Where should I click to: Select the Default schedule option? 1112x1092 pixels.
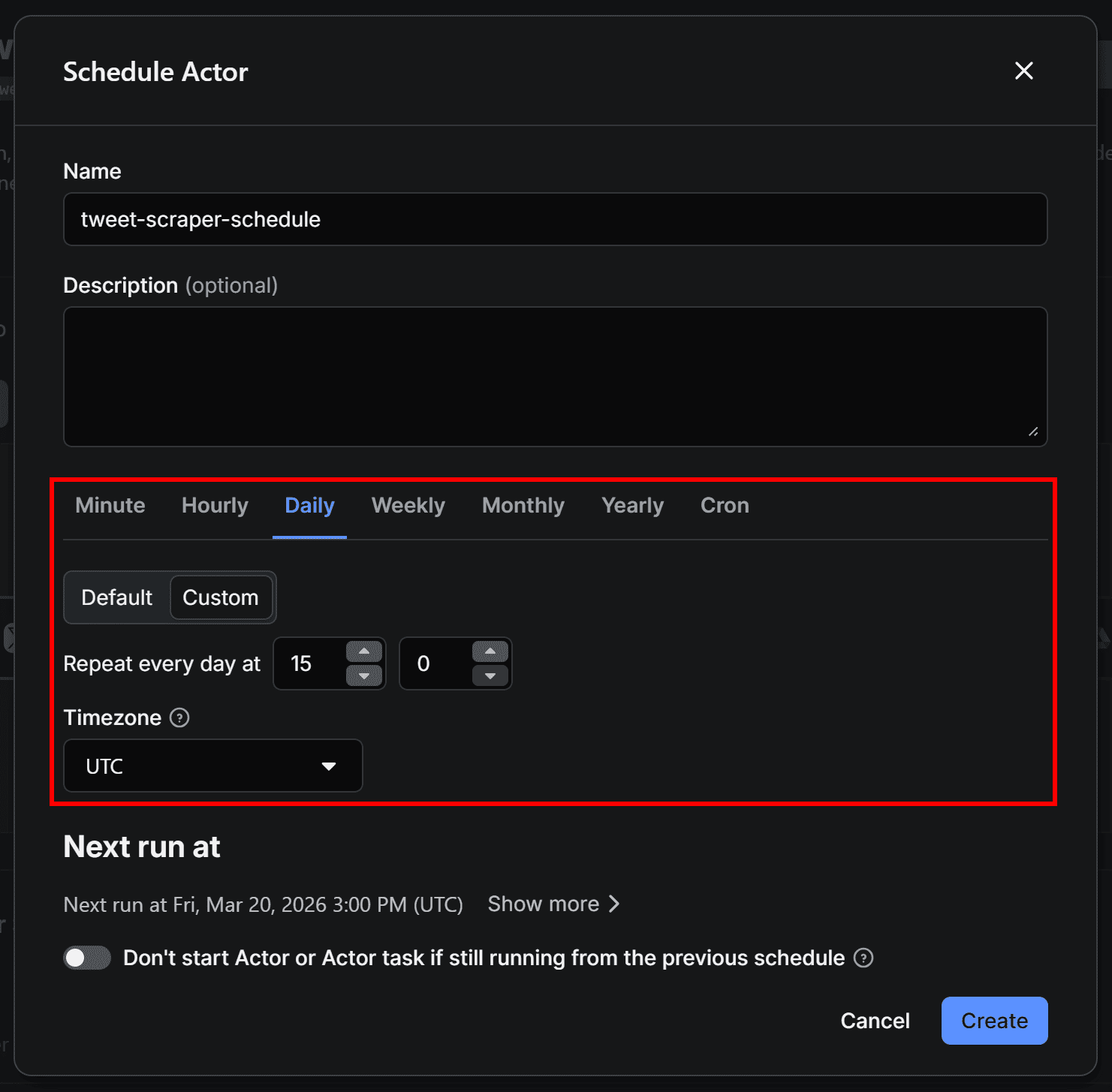pos(117,597)
